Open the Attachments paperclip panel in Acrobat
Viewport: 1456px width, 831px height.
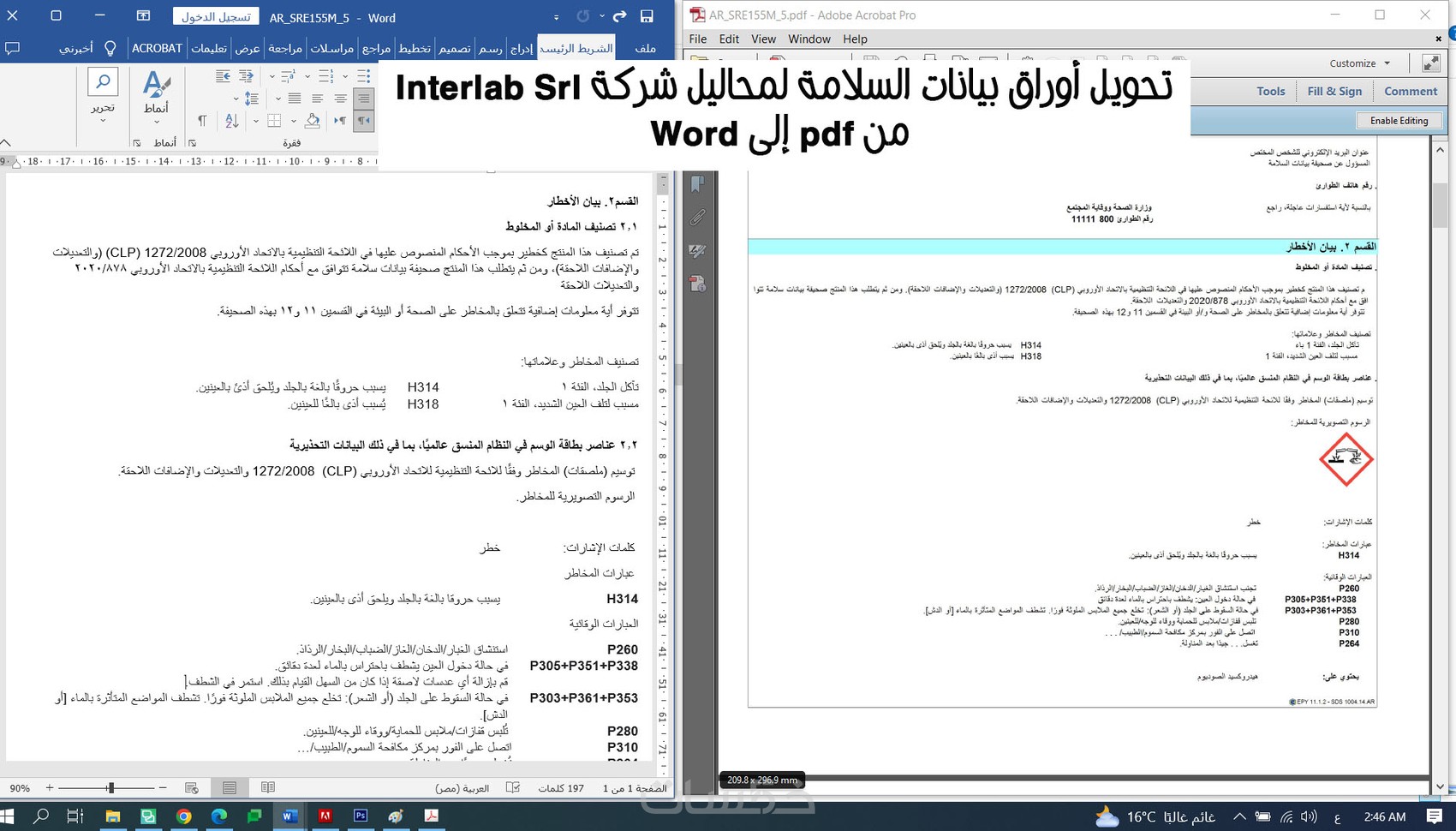pyautogui.click(x=698, y=218)
